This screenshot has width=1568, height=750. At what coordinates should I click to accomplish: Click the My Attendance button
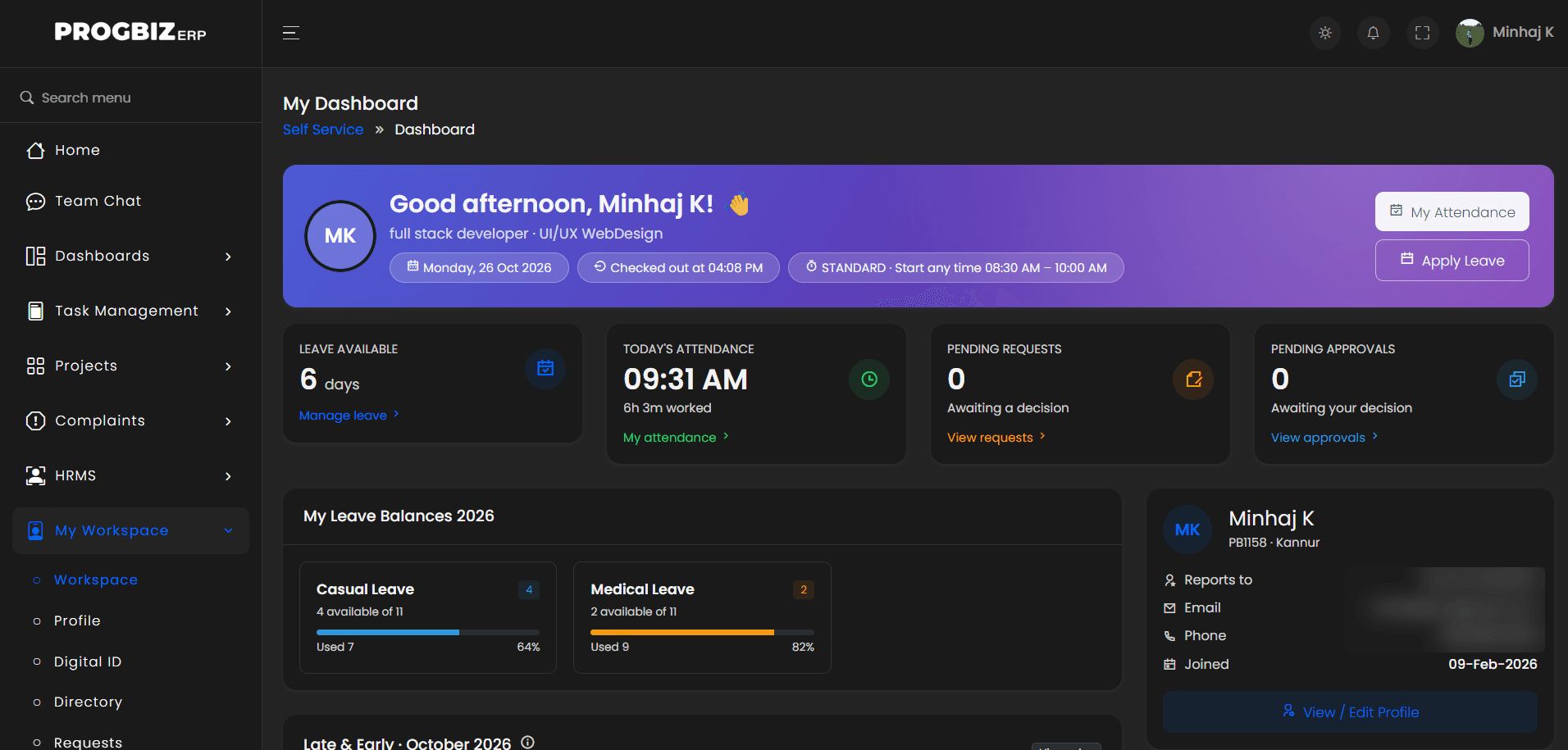pyautogui.click(x=1452, y=211)
